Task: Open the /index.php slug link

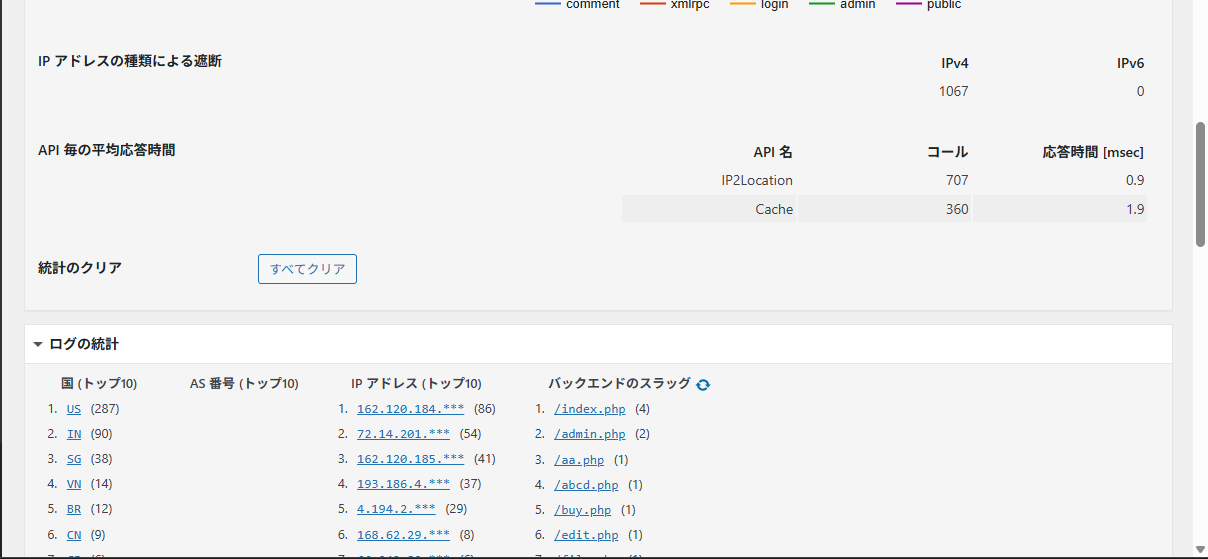Action: click(x=589, y=409)
